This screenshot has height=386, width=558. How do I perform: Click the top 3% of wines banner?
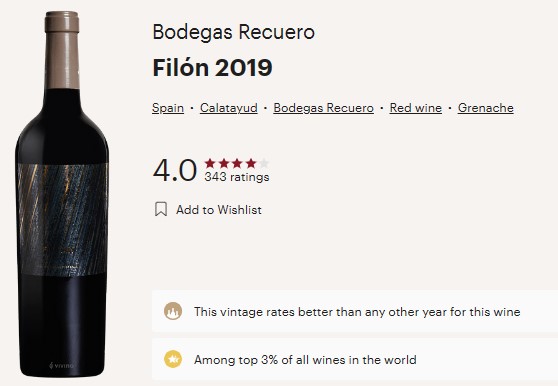tap(355, 359)
